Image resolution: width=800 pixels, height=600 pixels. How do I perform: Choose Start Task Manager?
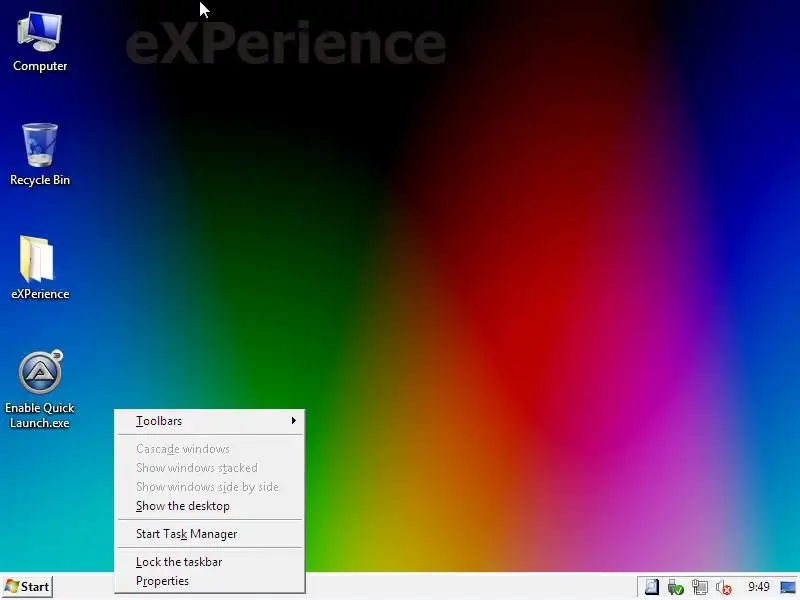coord(210,534)
